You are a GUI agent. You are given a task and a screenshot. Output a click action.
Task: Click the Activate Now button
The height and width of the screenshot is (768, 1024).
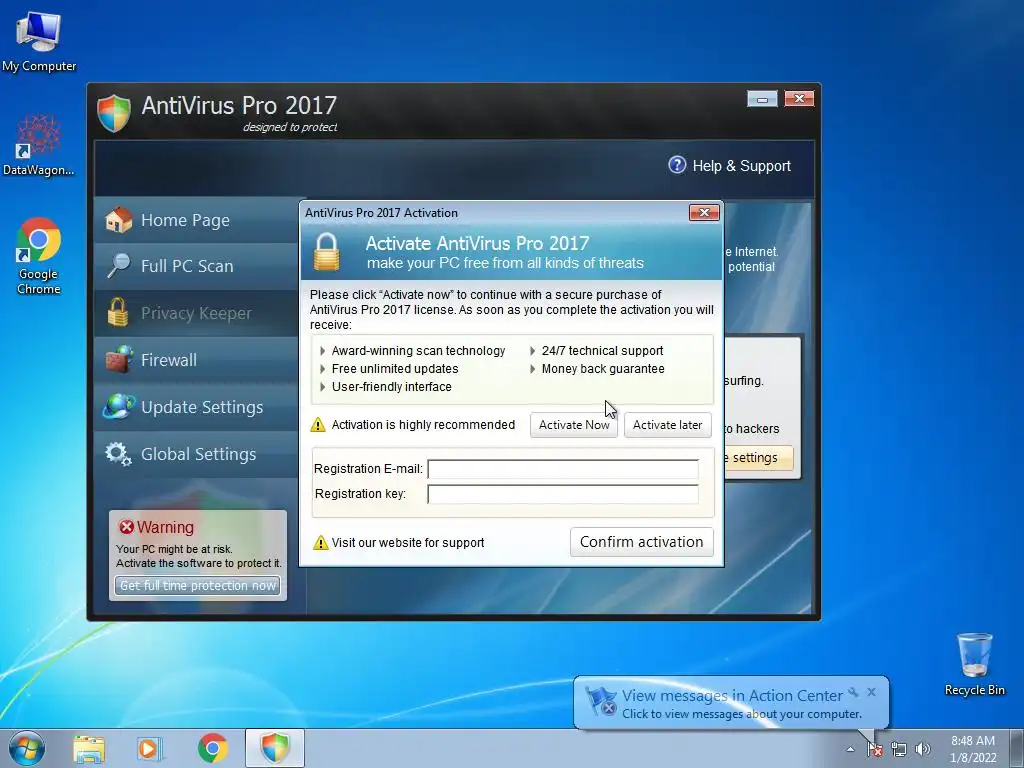point(574,425)
